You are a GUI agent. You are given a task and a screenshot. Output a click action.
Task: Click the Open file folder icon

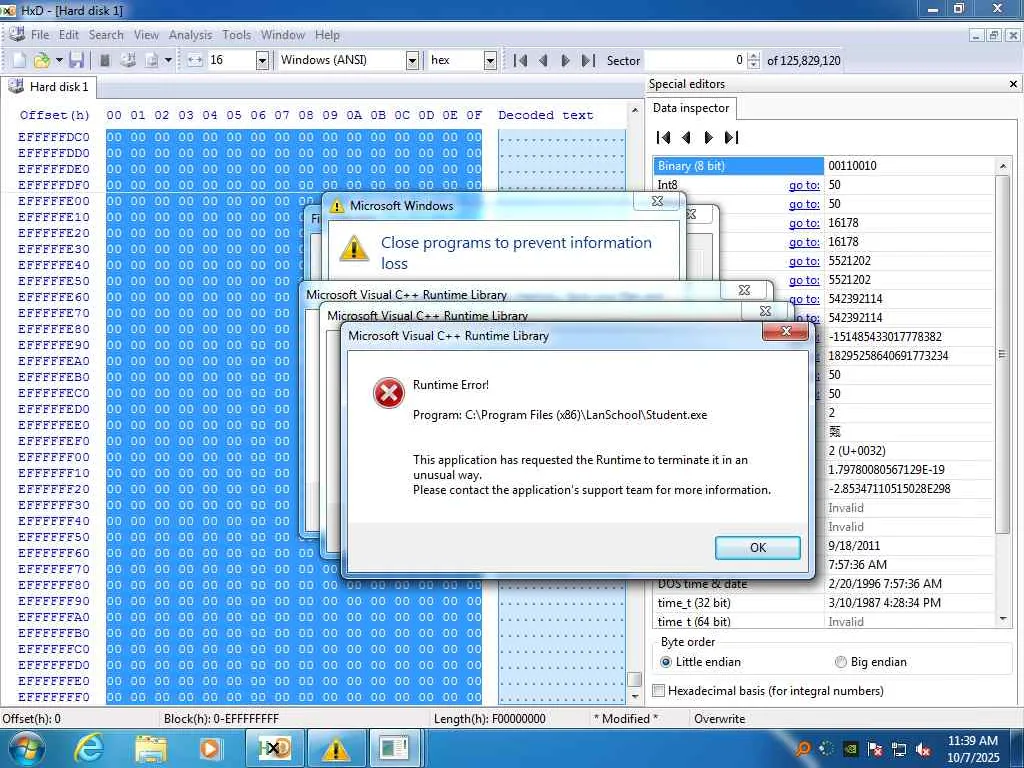coord(41,60)
